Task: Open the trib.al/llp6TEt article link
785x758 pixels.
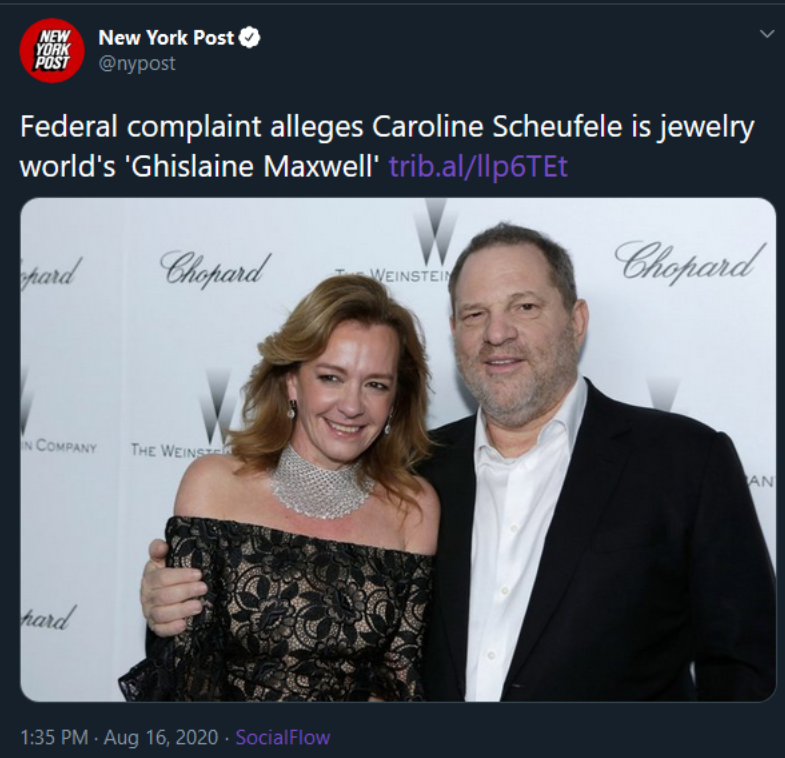Action: (x=477, y=164)
